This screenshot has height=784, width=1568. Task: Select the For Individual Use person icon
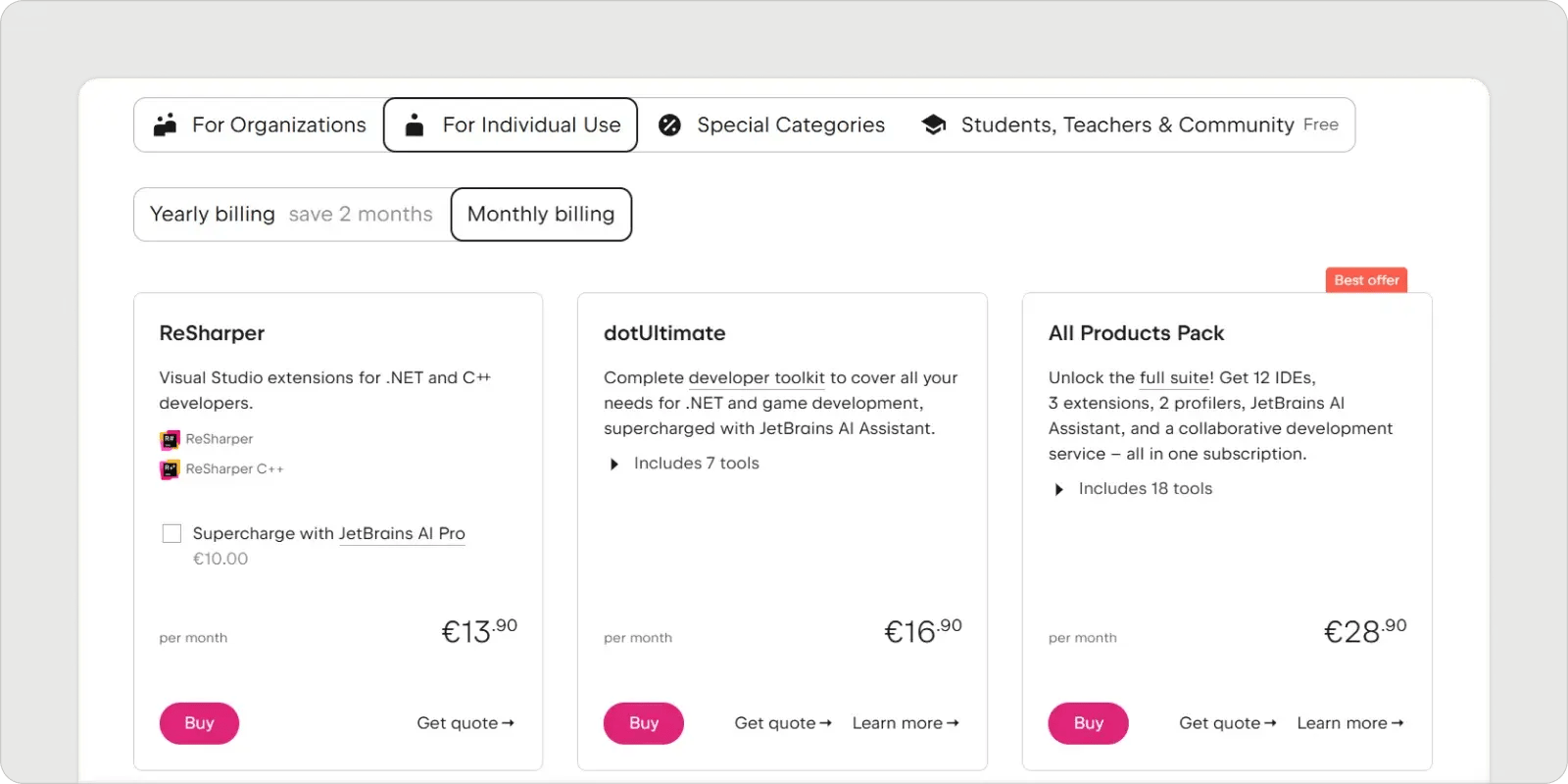[415, 124]
